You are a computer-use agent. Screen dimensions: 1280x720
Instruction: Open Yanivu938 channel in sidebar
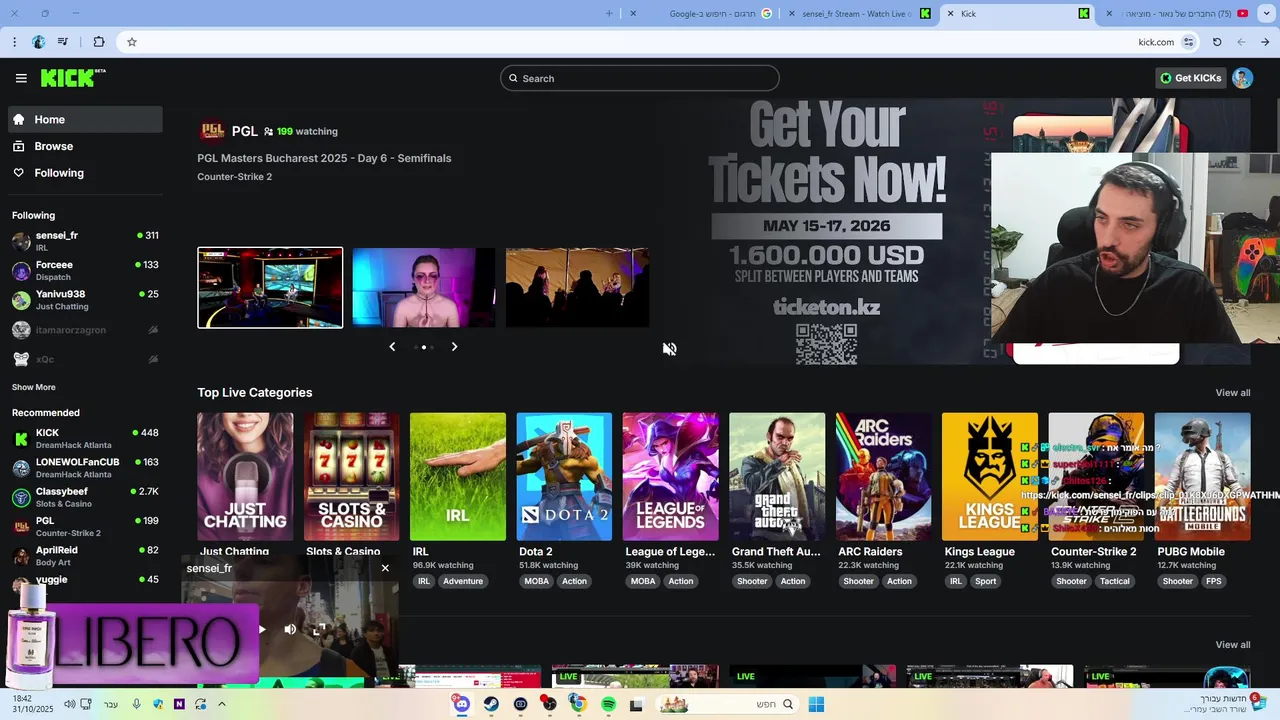pos(85,300)
